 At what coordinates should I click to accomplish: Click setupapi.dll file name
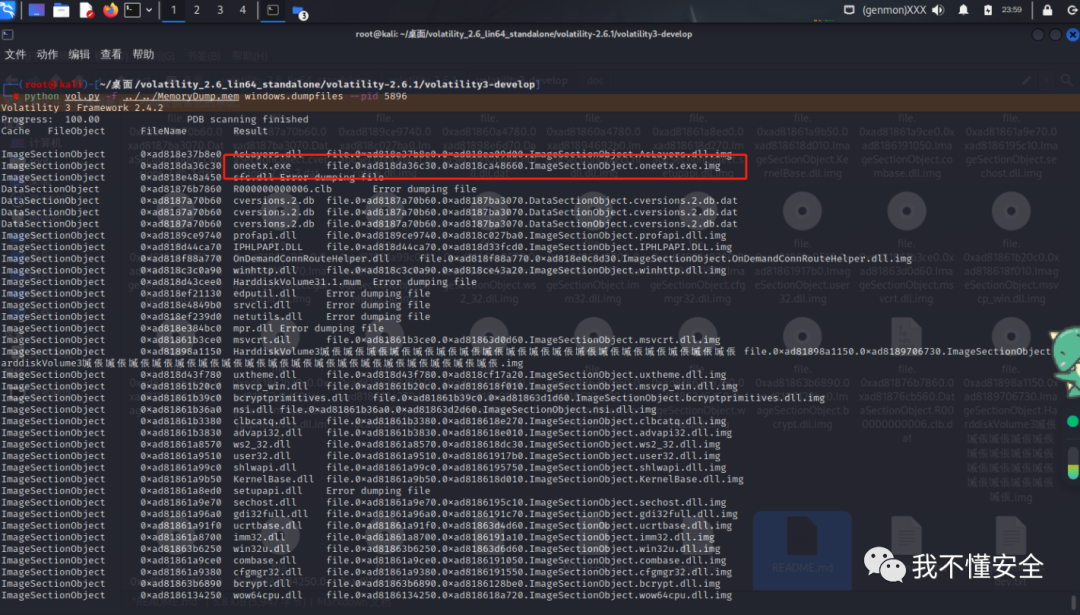pos(267,491)
